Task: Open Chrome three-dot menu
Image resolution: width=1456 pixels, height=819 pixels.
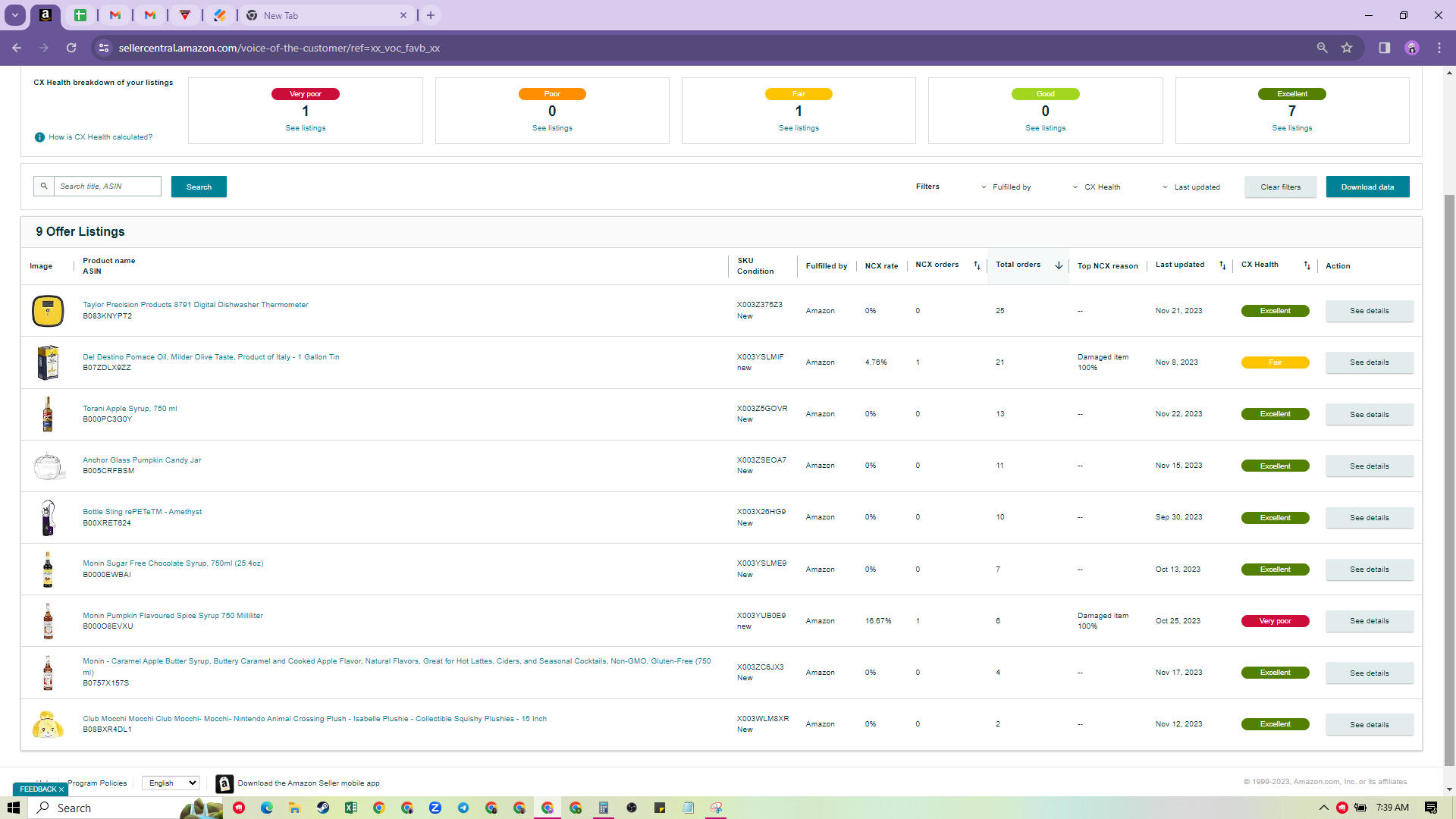Action: (x=1439, y=48)
